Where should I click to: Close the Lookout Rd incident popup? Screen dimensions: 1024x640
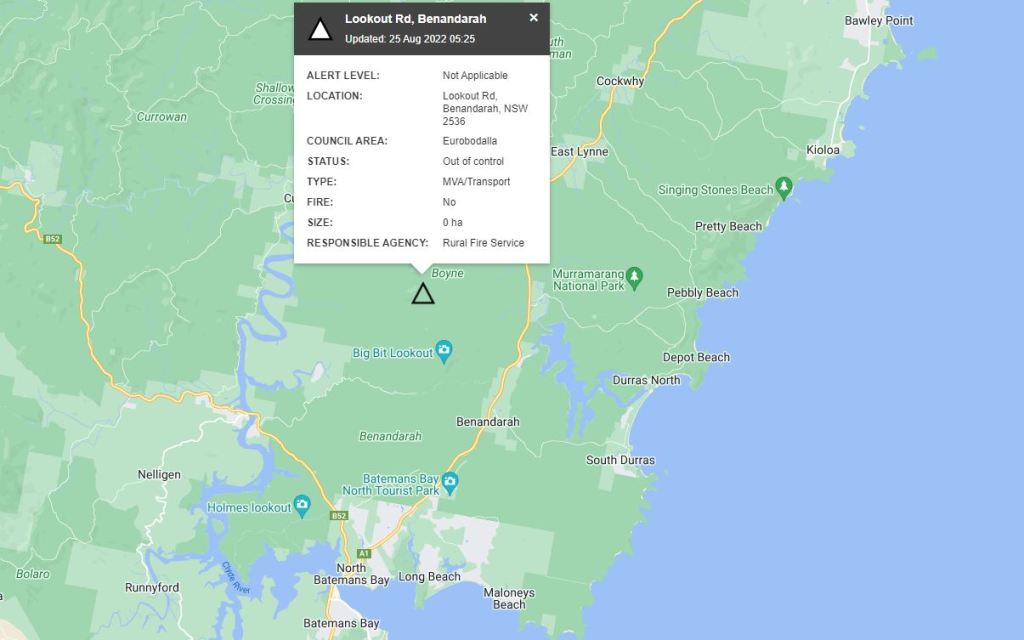(x=534, y=18)
